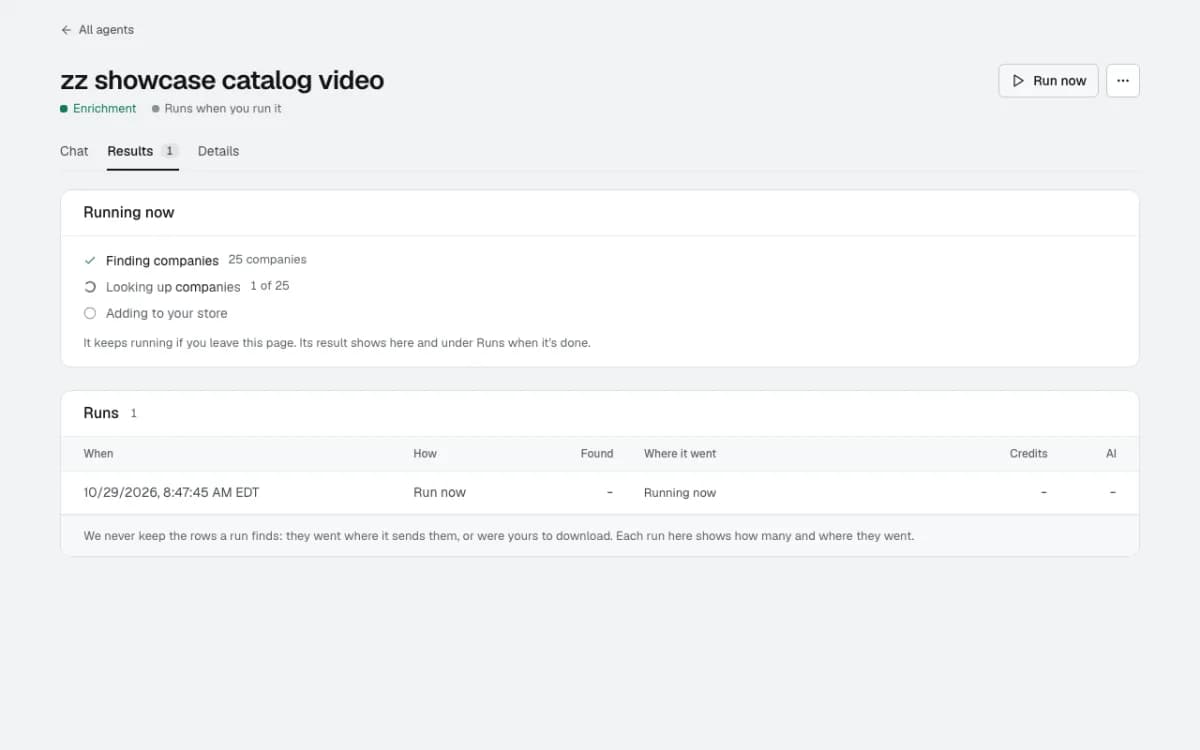Select the agent title "zz showcase catalog video"
The image size is (1200, 750).
(x=222, y=80)
